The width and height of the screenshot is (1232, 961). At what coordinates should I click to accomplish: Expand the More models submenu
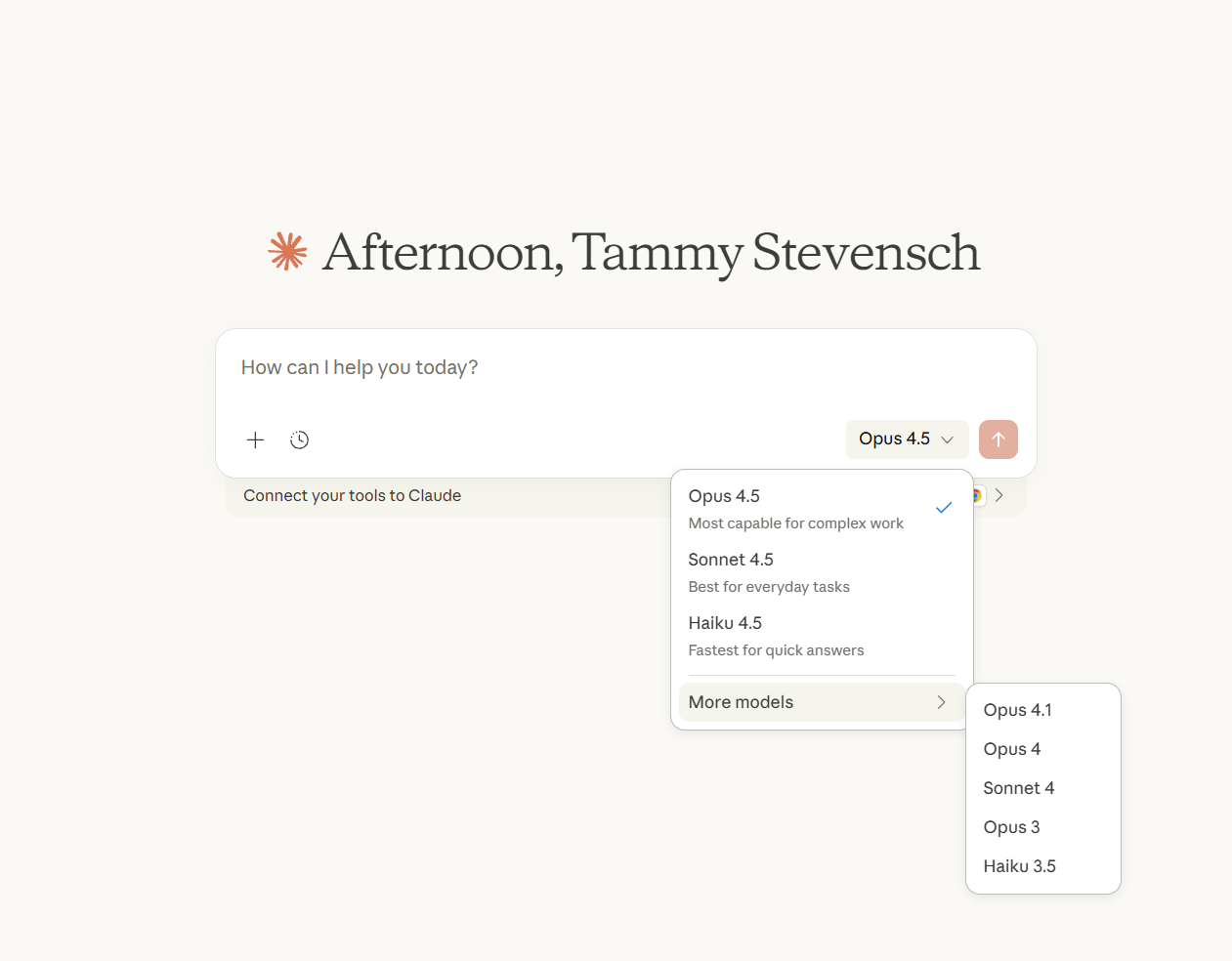[821, 702]
